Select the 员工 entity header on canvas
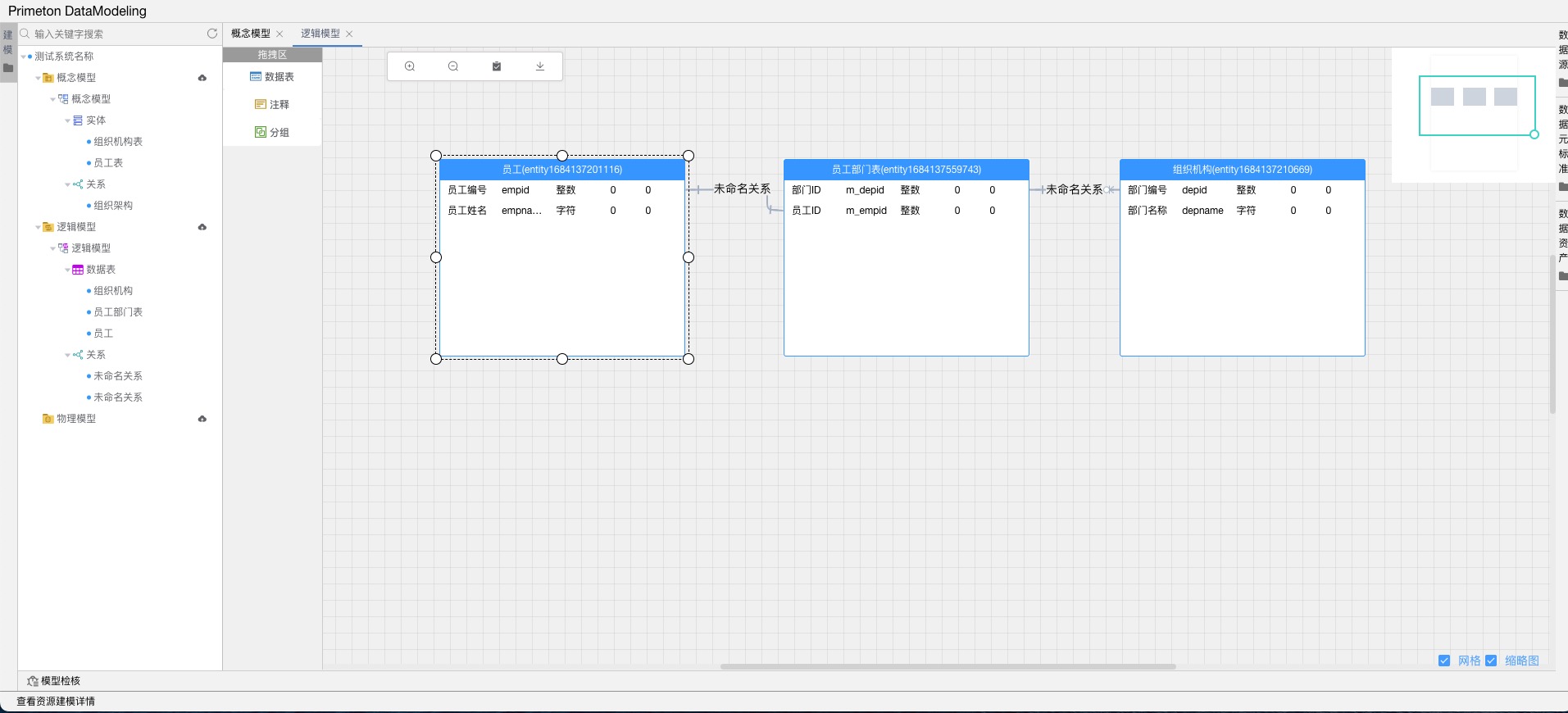This screenshot has width=1568, height=713. point(562,170)
